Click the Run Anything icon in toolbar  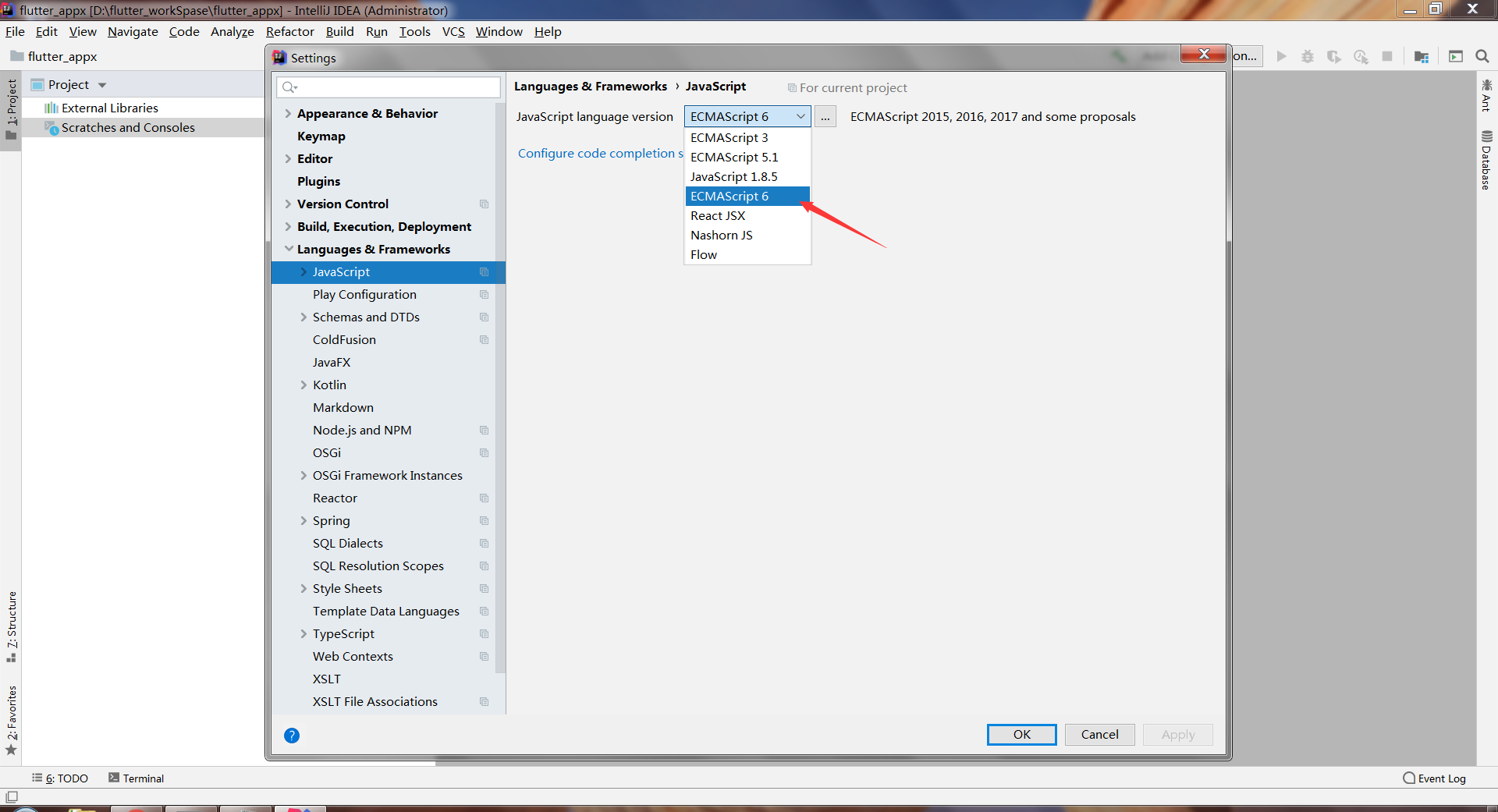(x=1456, y=56)
